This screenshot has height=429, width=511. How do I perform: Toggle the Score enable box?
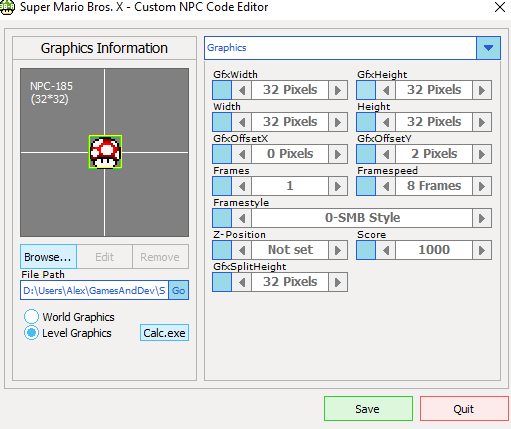[x=366, y=250]
